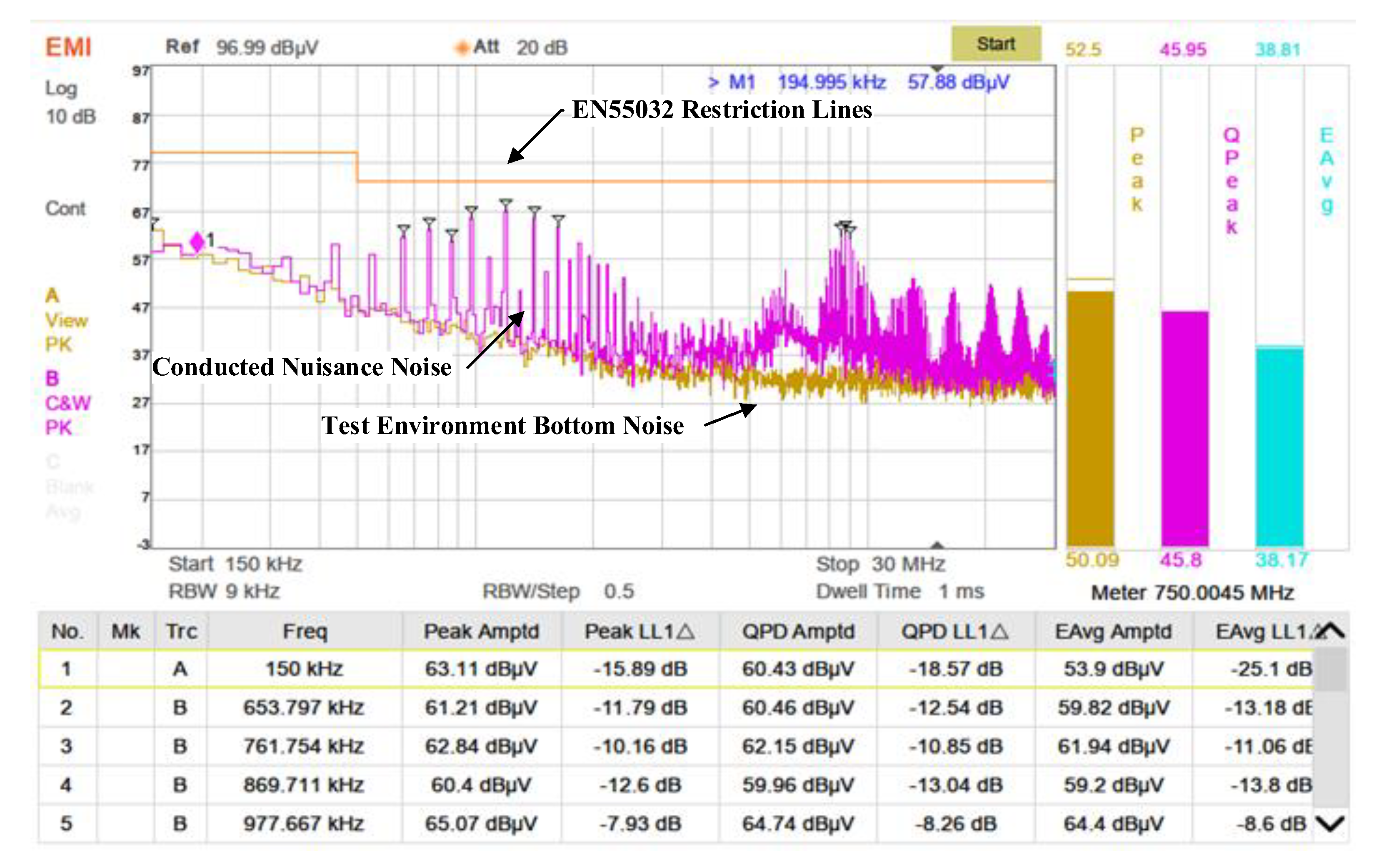Click the Mk column header
This screenshot has width=1384, height=868.
point(126,631)
